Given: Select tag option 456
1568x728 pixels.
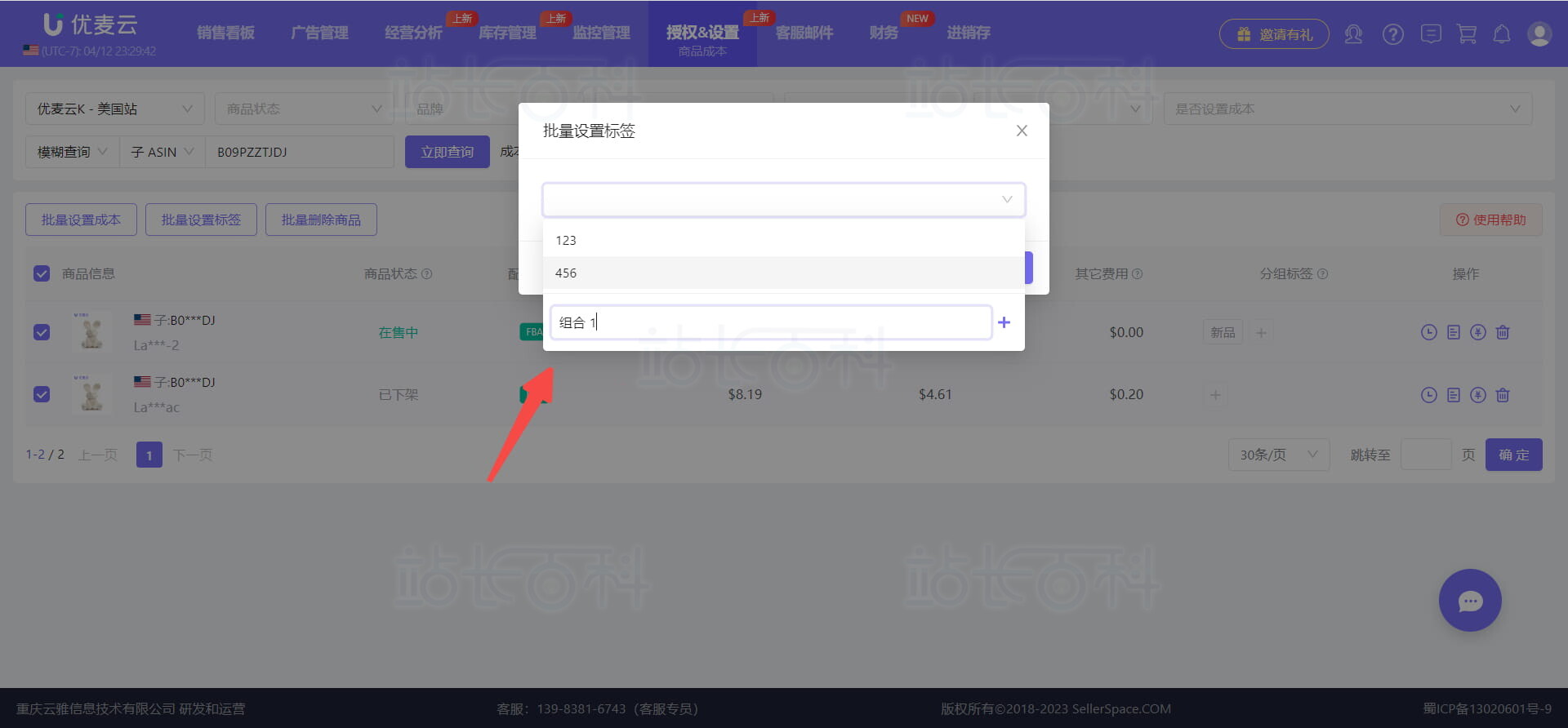Looking at the screenshot, I should coord(783,273).
